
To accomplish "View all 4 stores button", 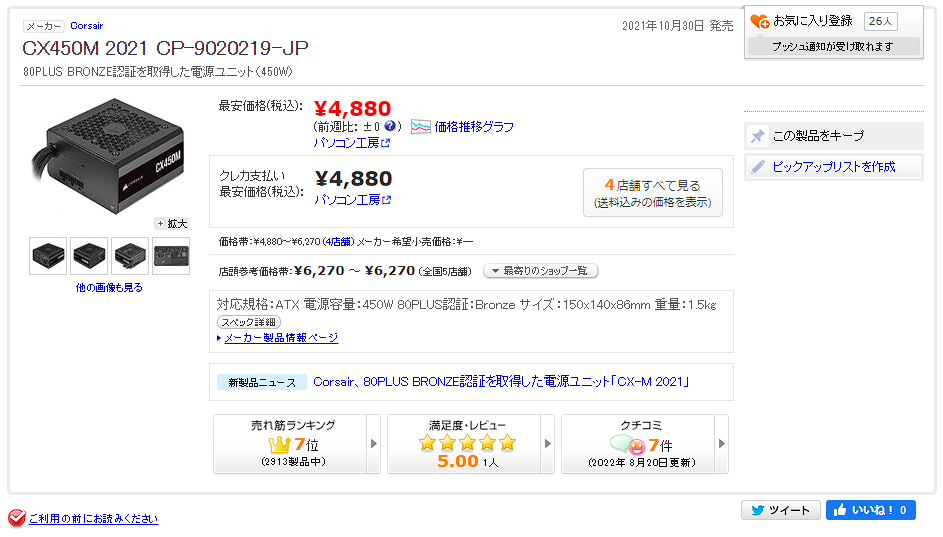I will click(x=652, y=193).
